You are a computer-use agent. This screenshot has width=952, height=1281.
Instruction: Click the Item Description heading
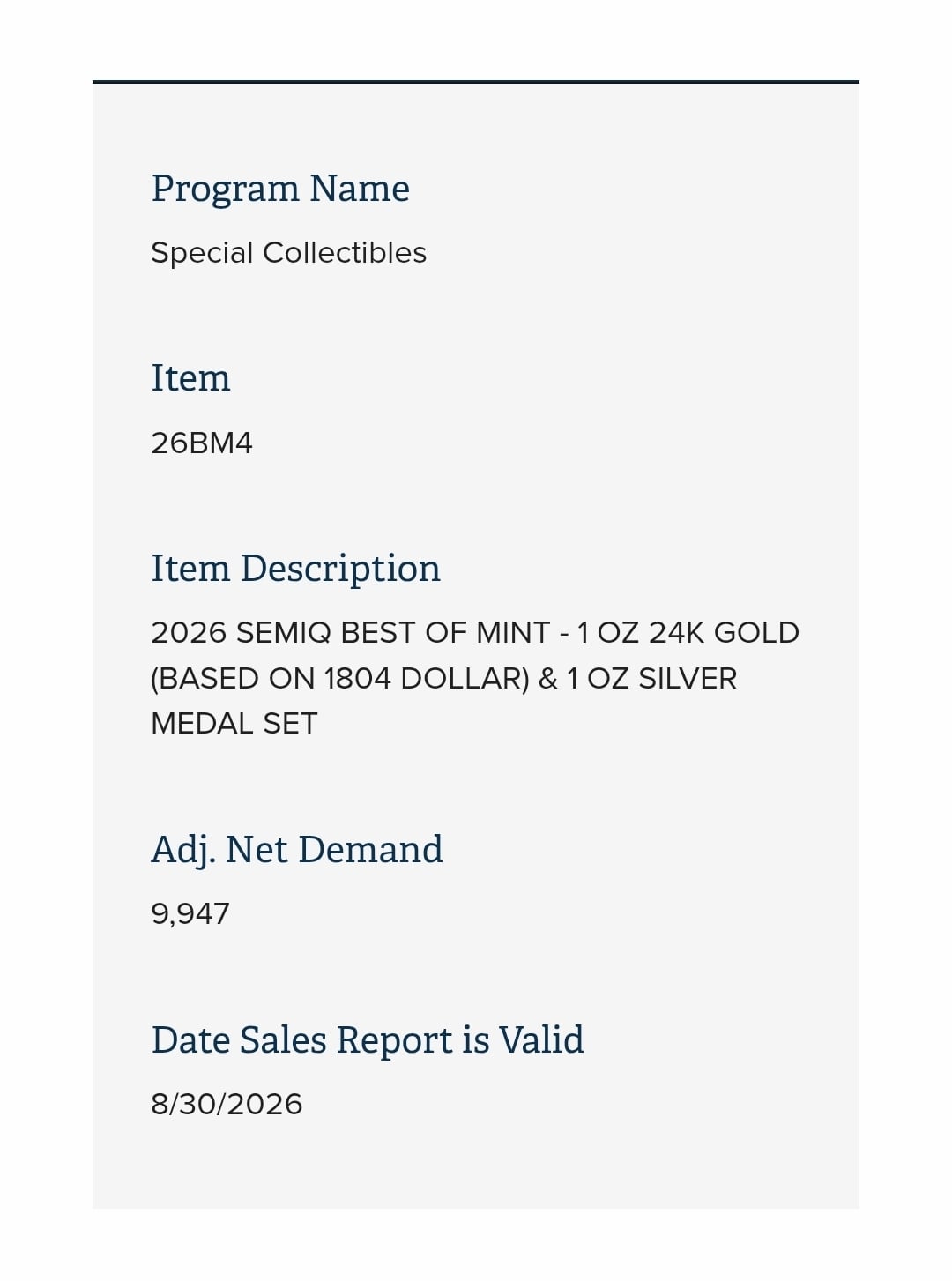point(295,569)
